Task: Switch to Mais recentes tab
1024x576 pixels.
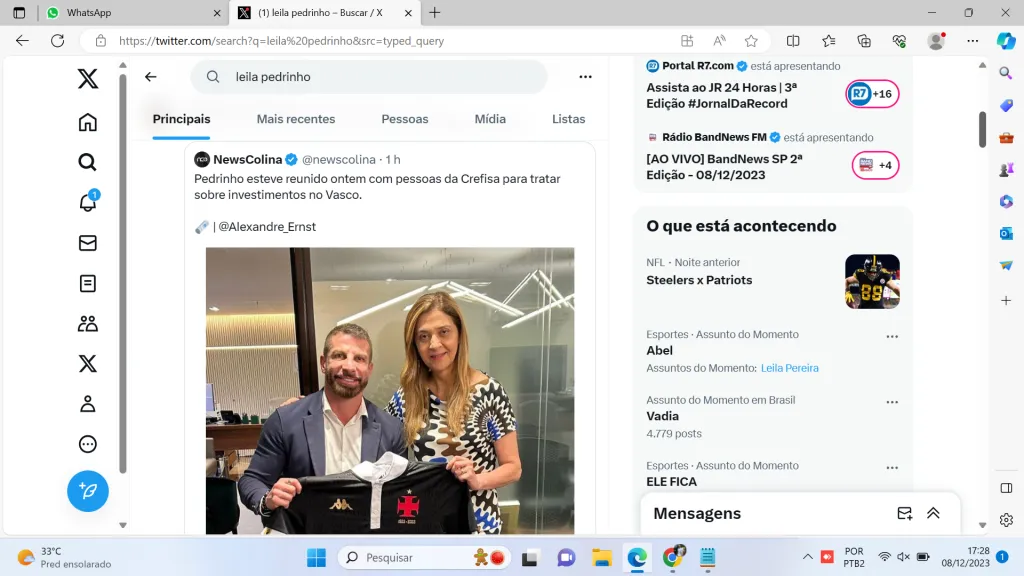Action: pos(296,119)
